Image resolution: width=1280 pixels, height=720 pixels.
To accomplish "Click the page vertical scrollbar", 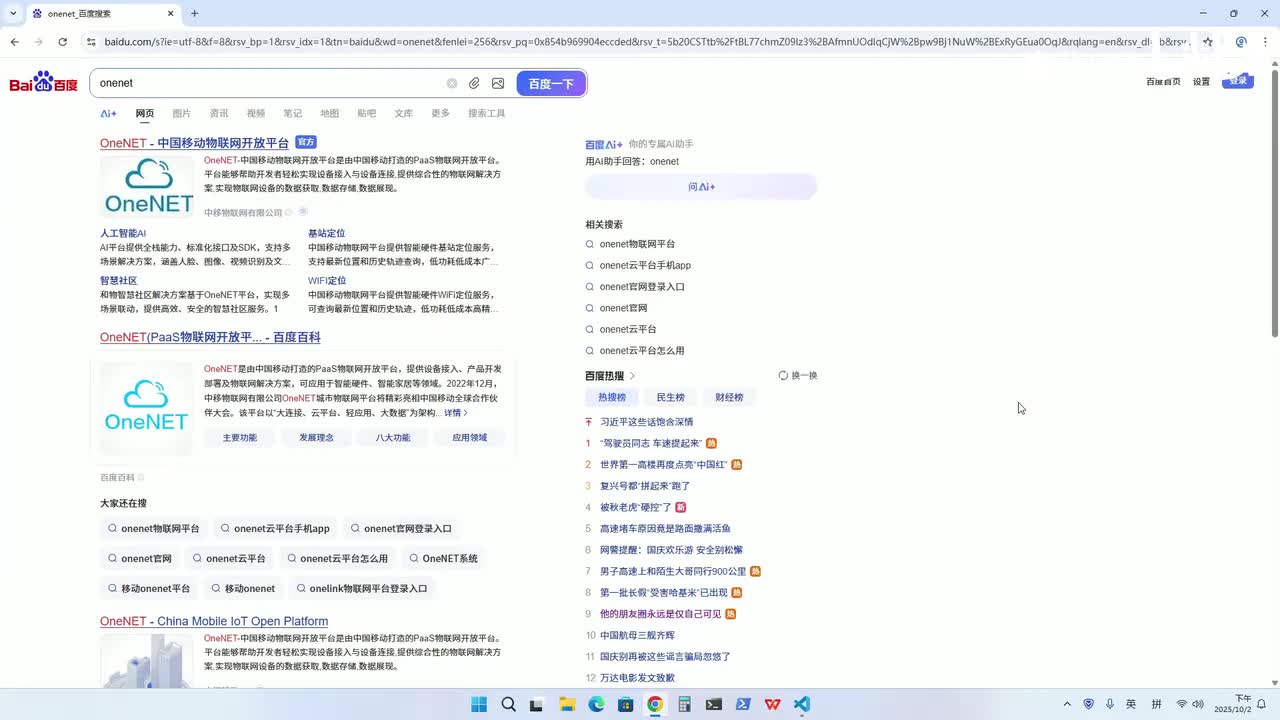I will 1274,203.
